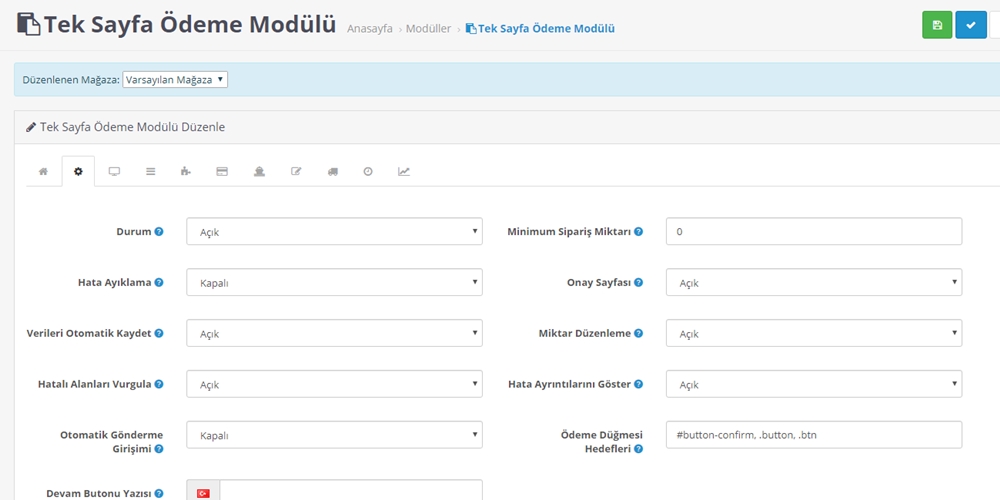1000x500 pixels.
Task: Open the puzzle piece modules tab
Action: click(186, 172)
